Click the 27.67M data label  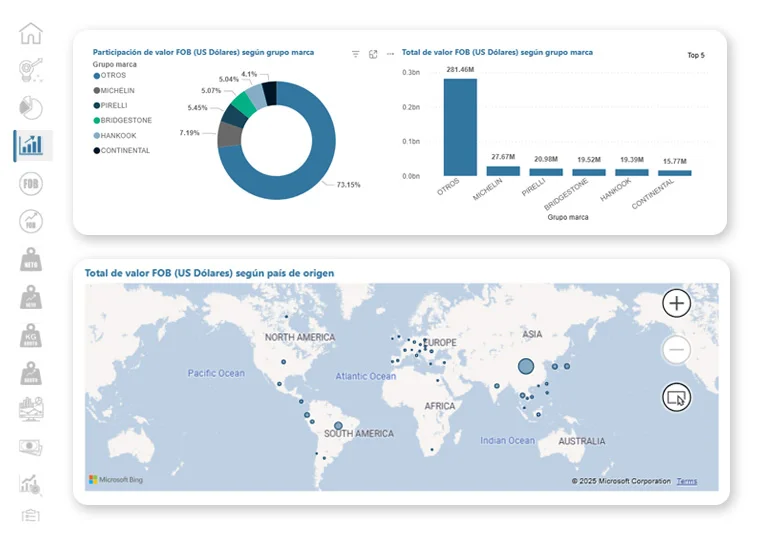point(503,156)
